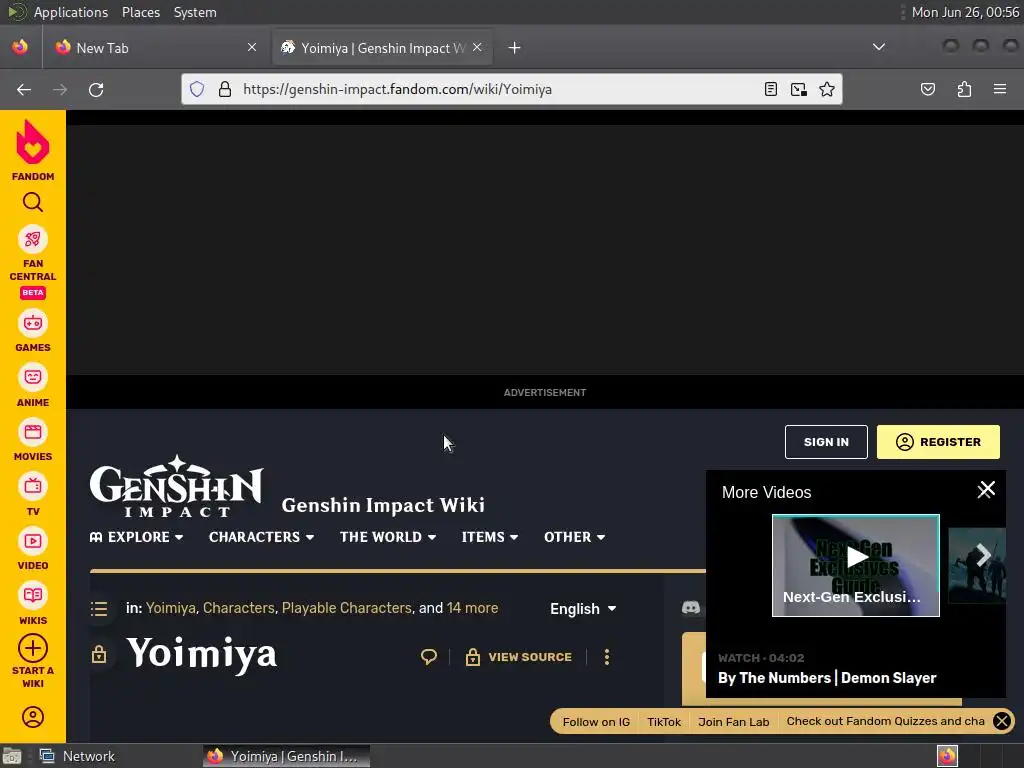Screen dimensions: 1024x768
Task: Click the TikTok link
Action: coord(664,722)
